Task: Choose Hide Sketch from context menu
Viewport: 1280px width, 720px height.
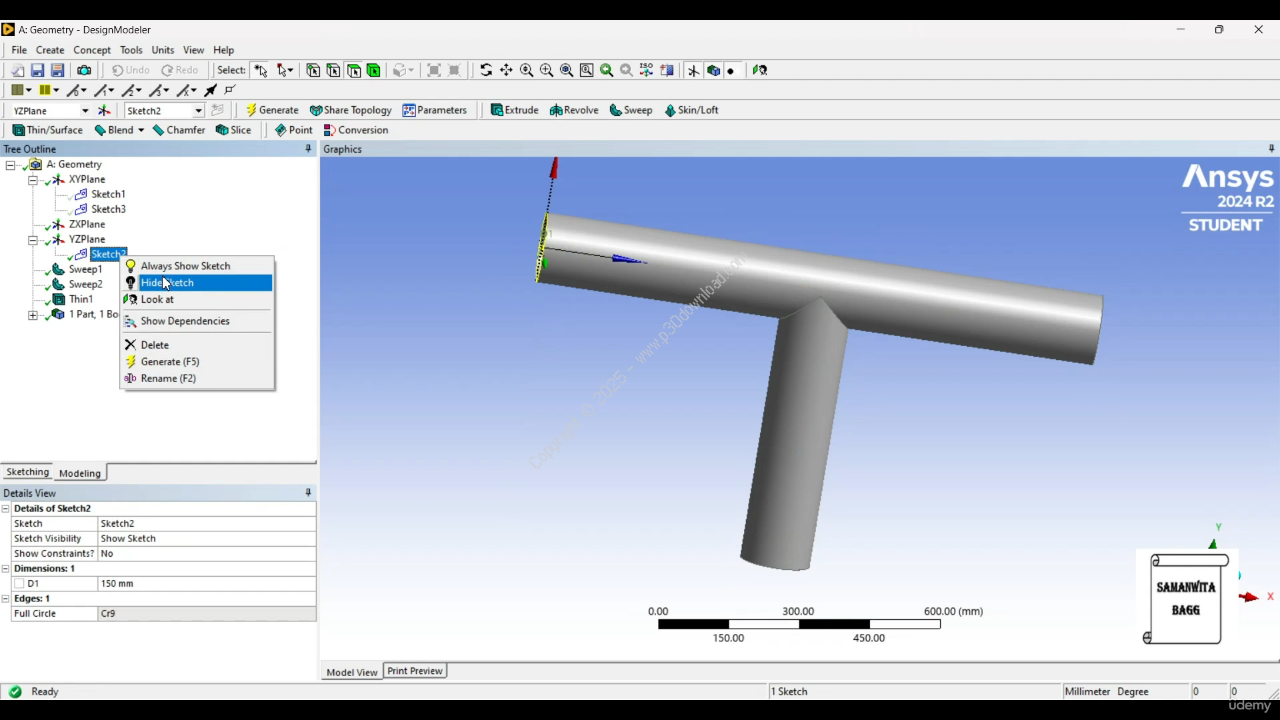Action: coord(197,283)
